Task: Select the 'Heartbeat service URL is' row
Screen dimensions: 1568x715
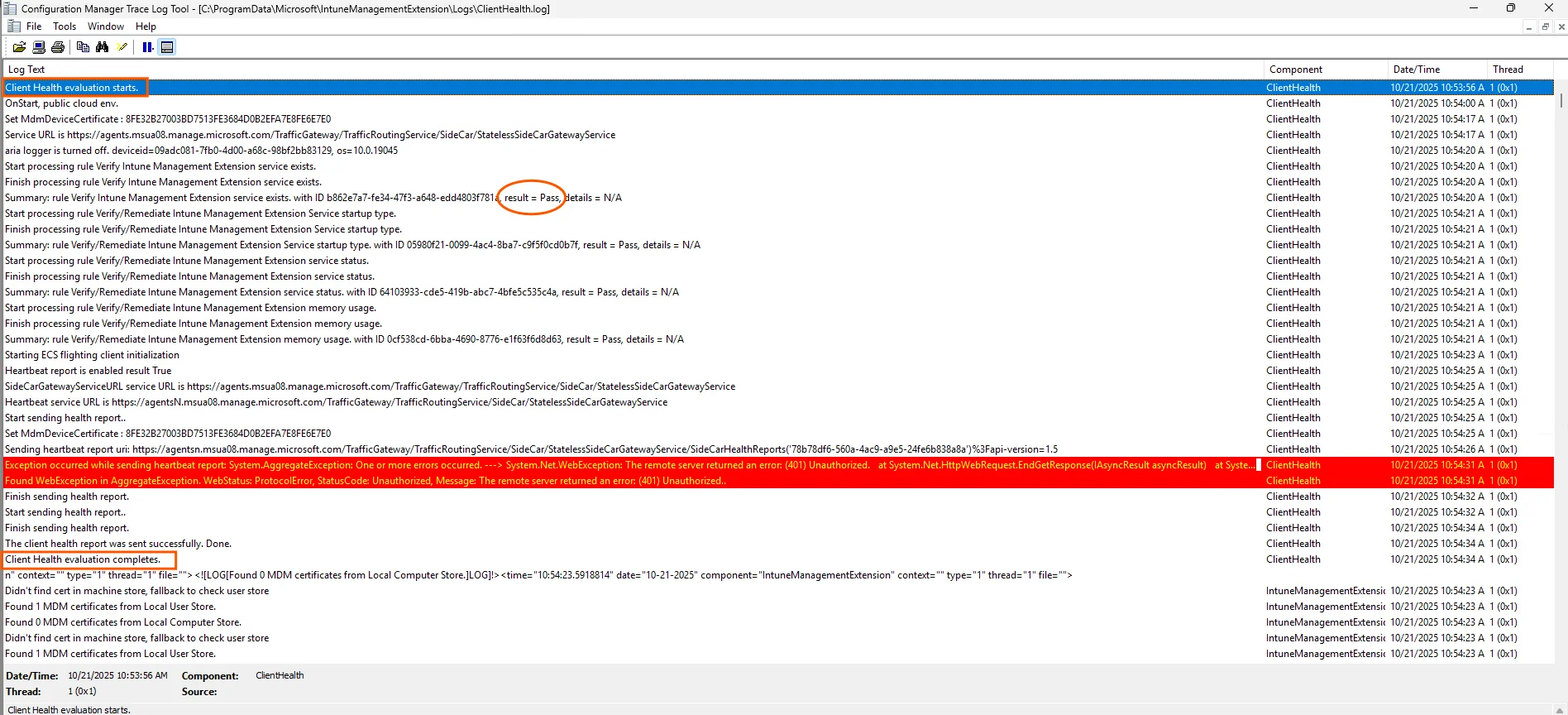Action: click(778, 402)
